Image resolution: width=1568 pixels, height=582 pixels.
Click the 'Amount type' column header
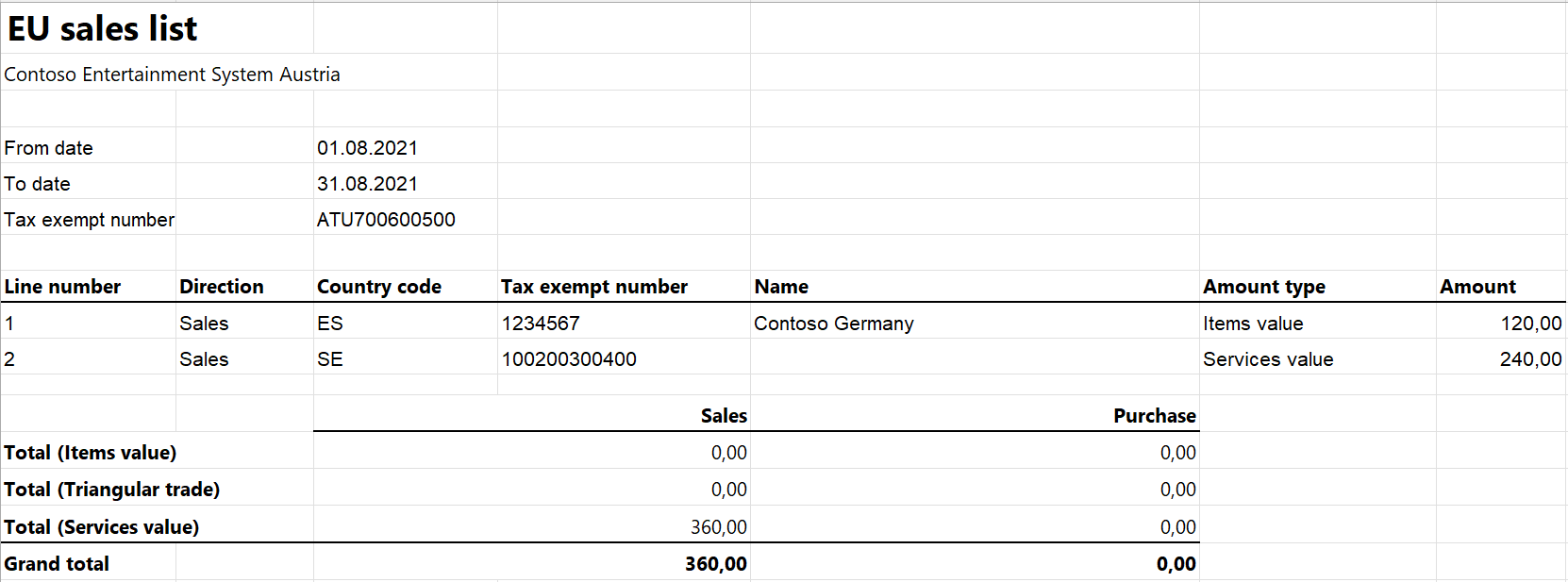[x=1264, y=287]
